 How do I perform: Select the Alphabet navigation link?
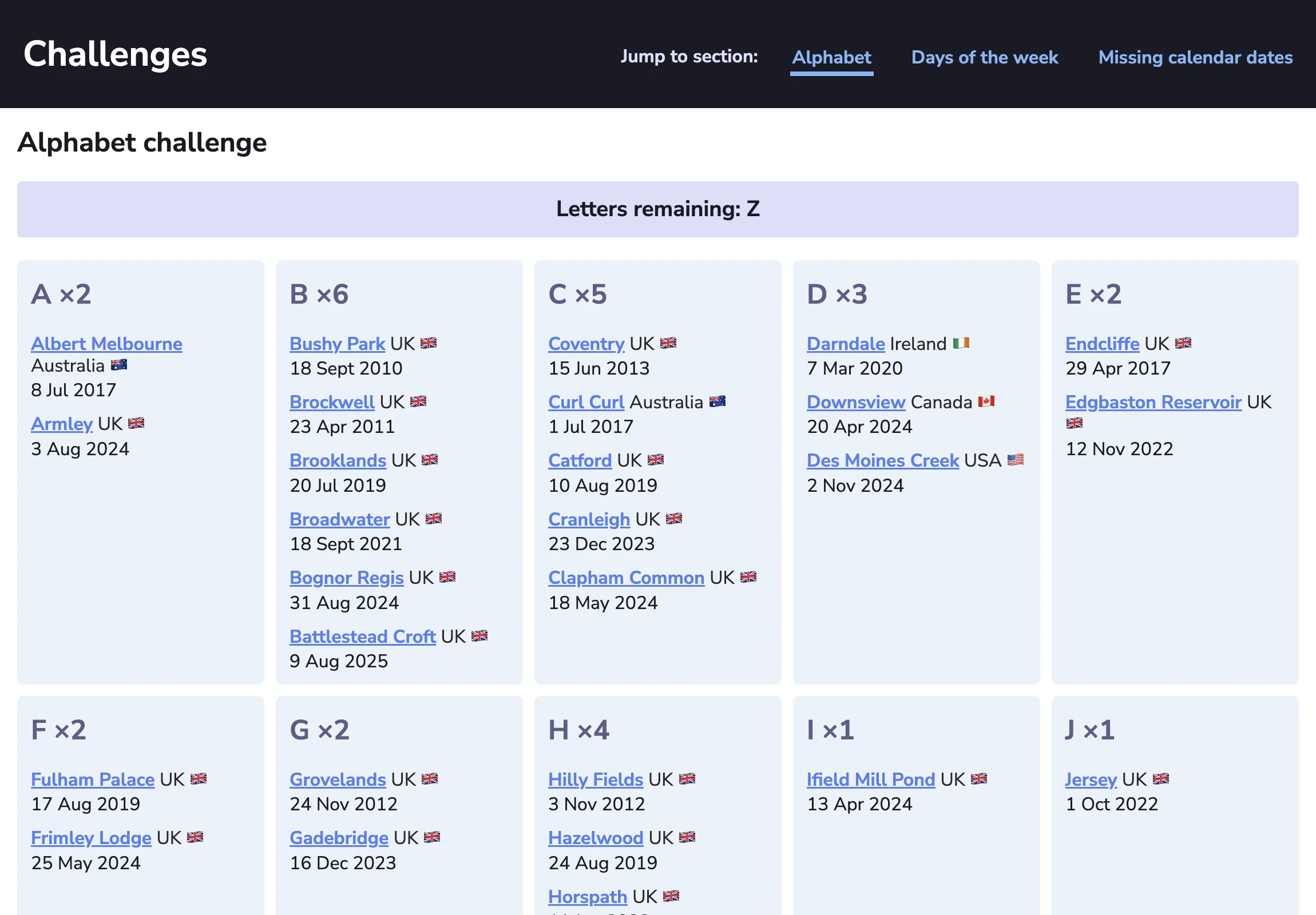(831, 57)
